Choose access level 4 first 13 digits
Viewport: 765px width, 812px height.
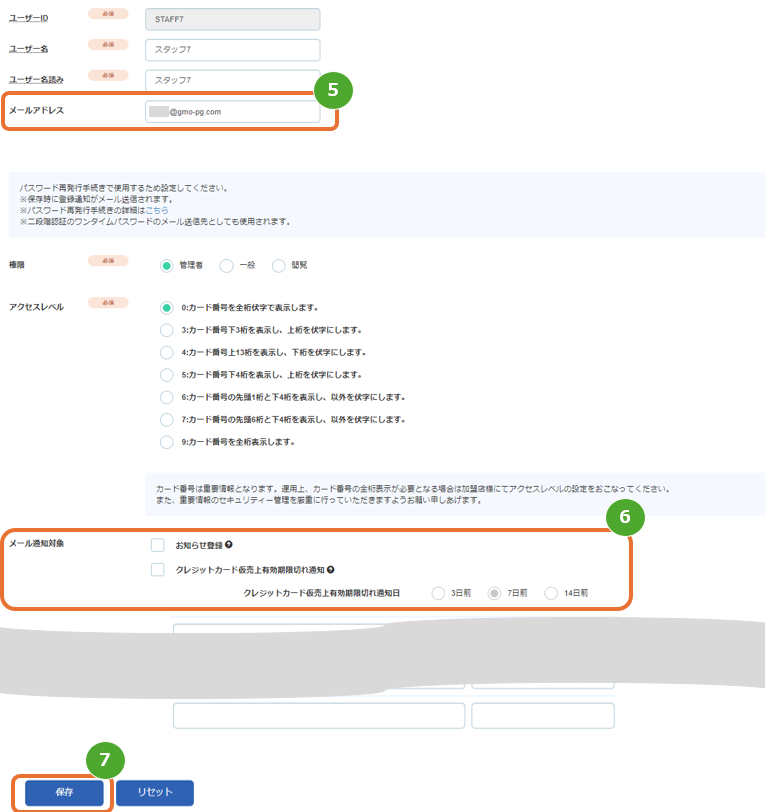point(166,353)
